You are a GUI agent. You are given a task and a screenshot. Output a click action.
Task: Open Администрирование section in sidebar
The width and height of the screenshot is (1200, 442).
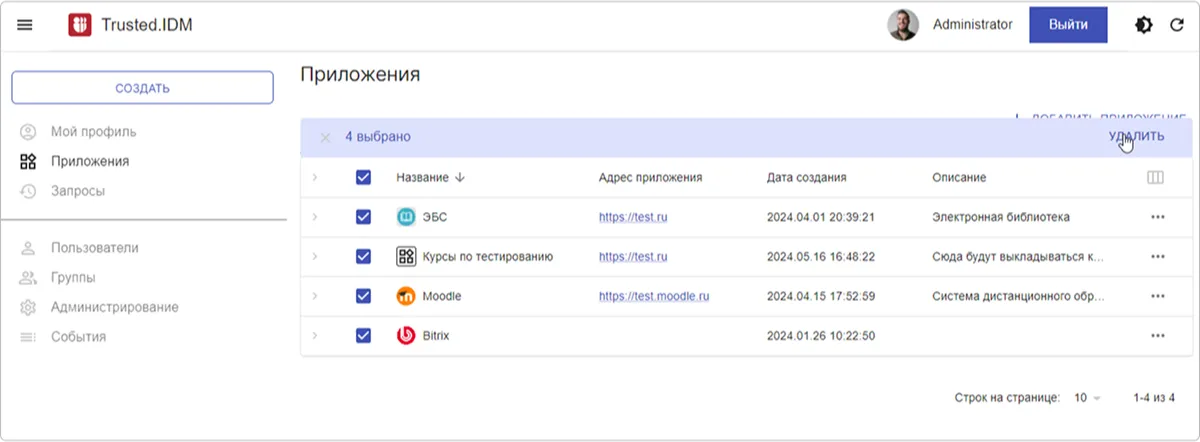[x=114, y=307]
